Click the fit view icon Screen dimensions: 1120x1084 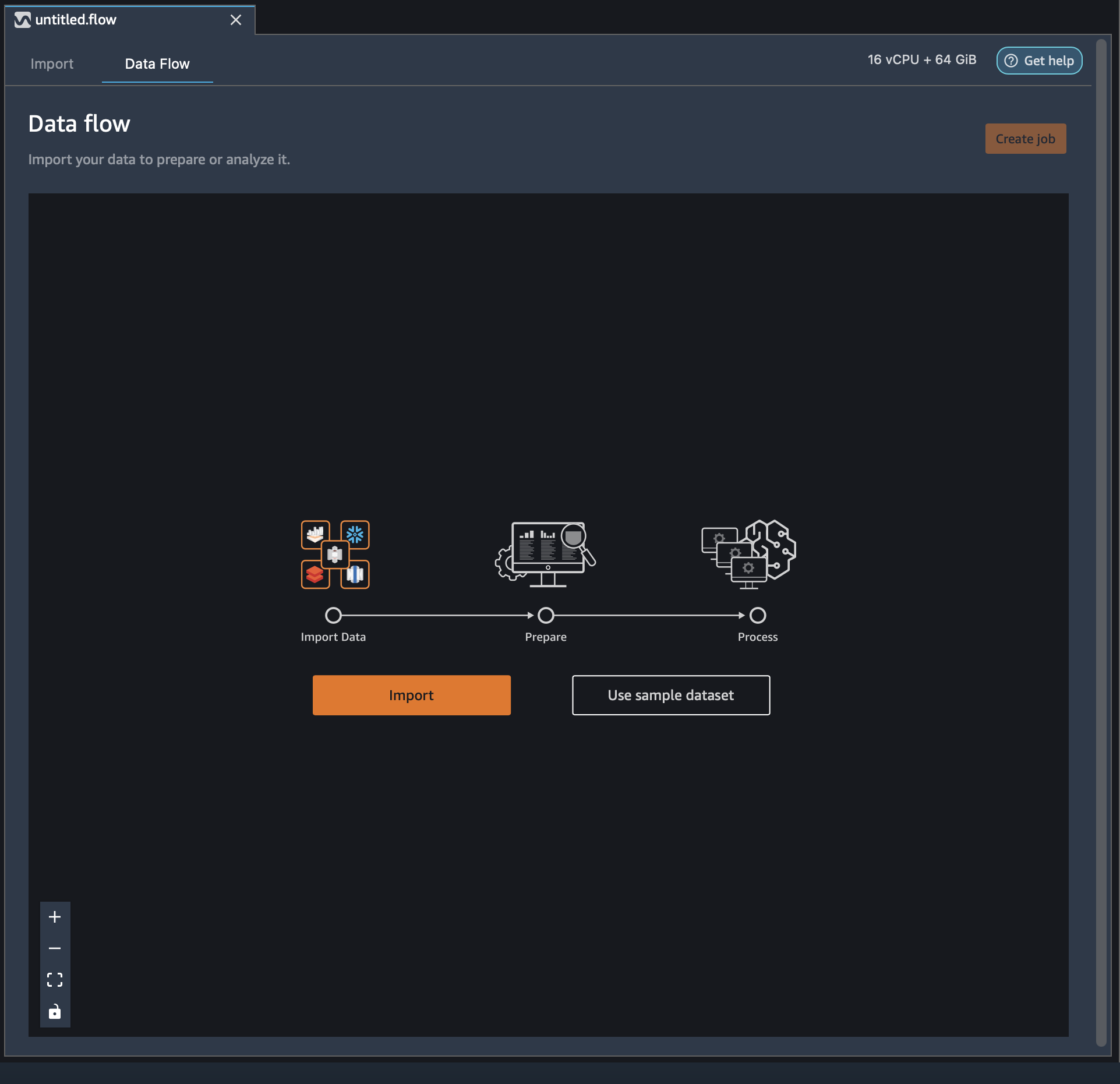(55, 980)
